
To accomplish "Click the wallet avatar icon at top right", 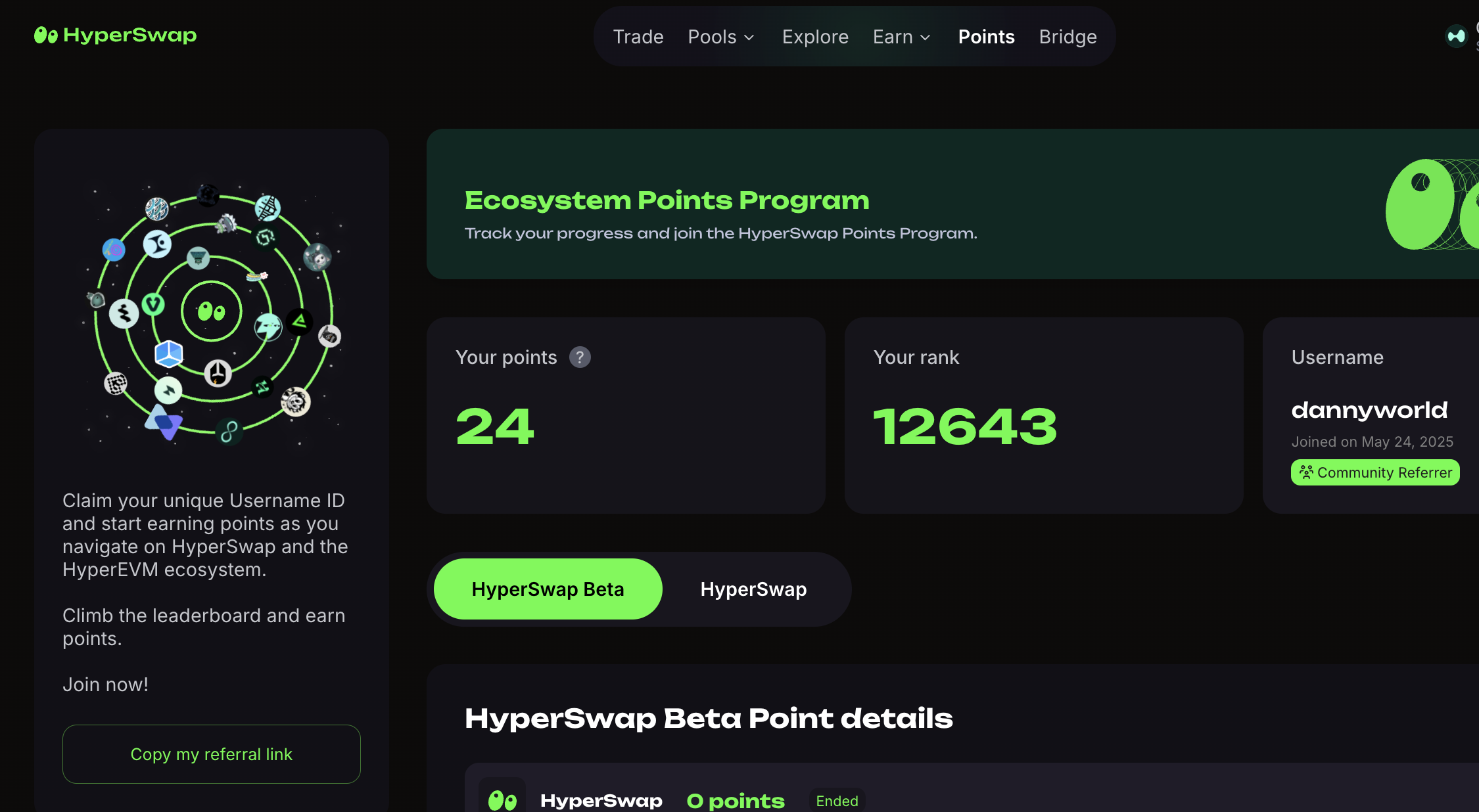I will 1455,35.
